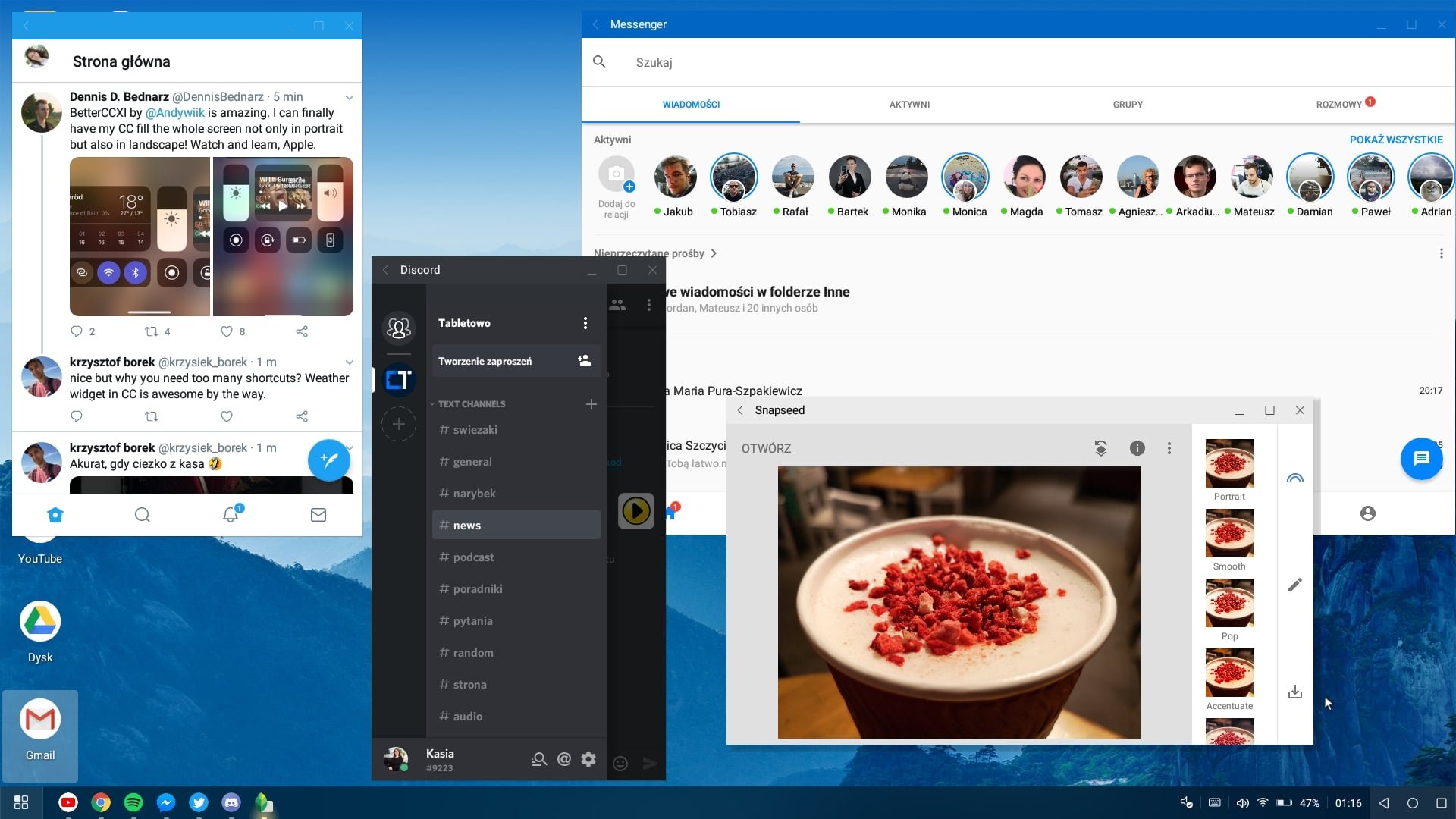Open the podcast channel in Discord
Screen dimensions: 1456x819
(x=516, y=557)
